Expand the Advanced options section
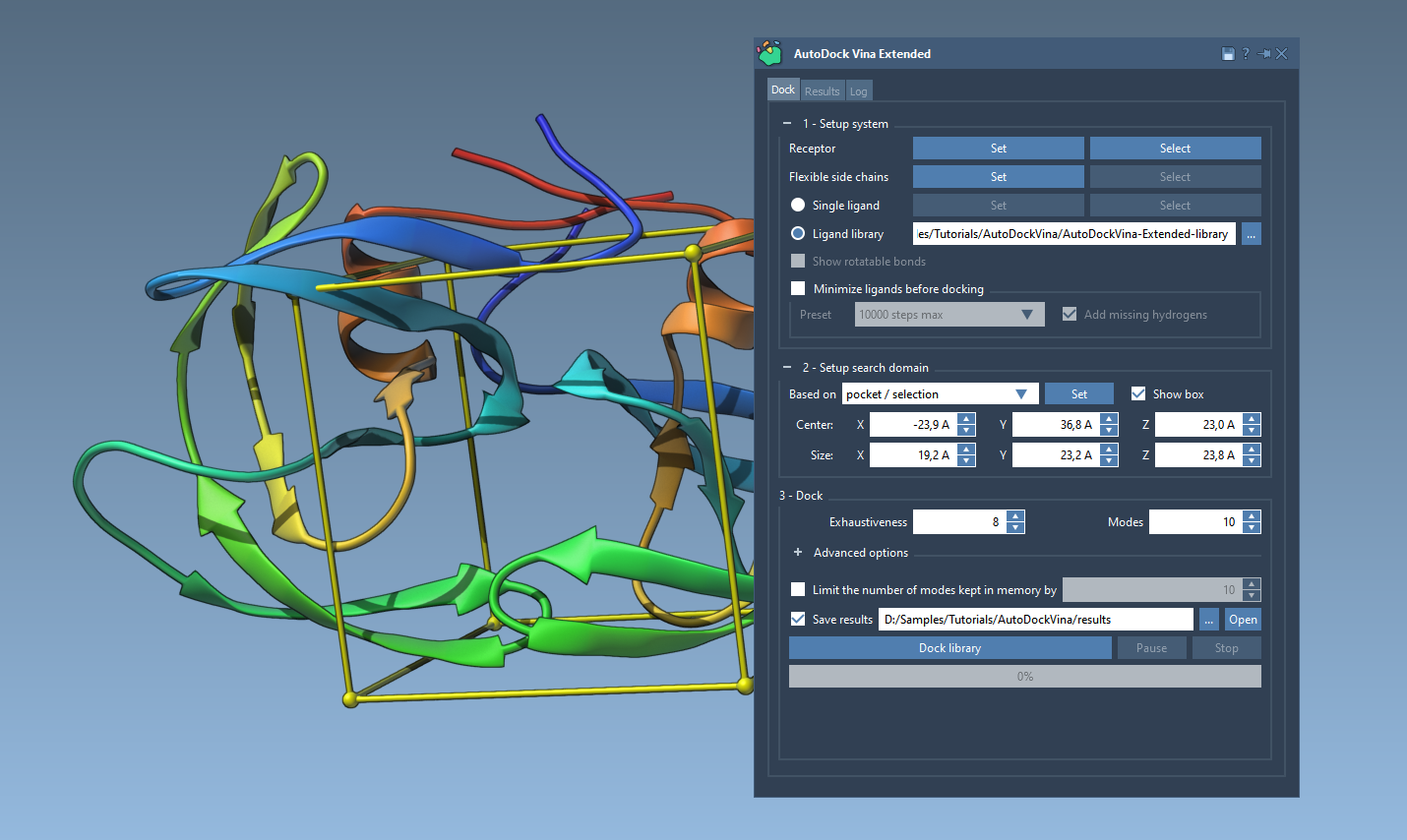 click(798, 553)
